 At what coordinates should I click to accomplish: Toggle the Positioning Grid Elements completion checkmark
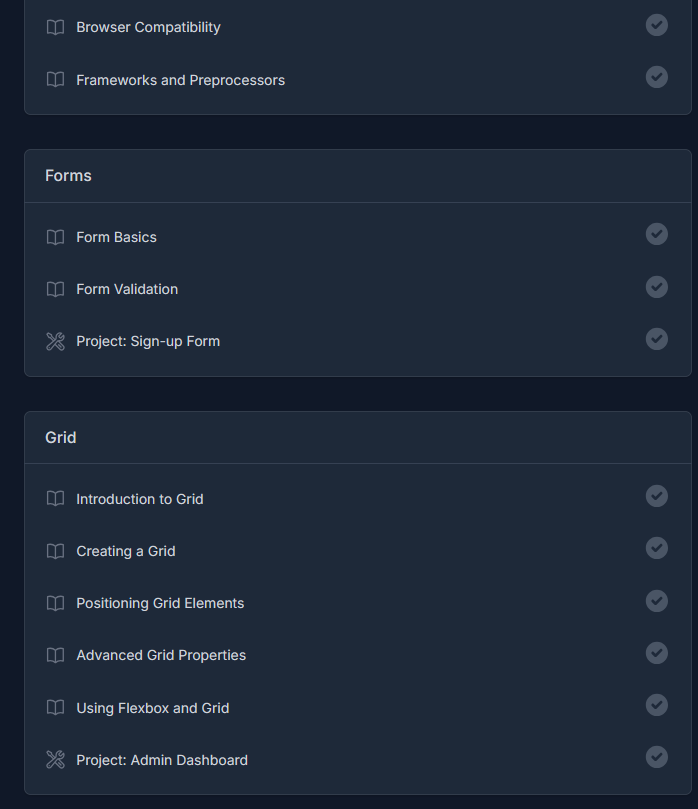click(x=657, y=600)
